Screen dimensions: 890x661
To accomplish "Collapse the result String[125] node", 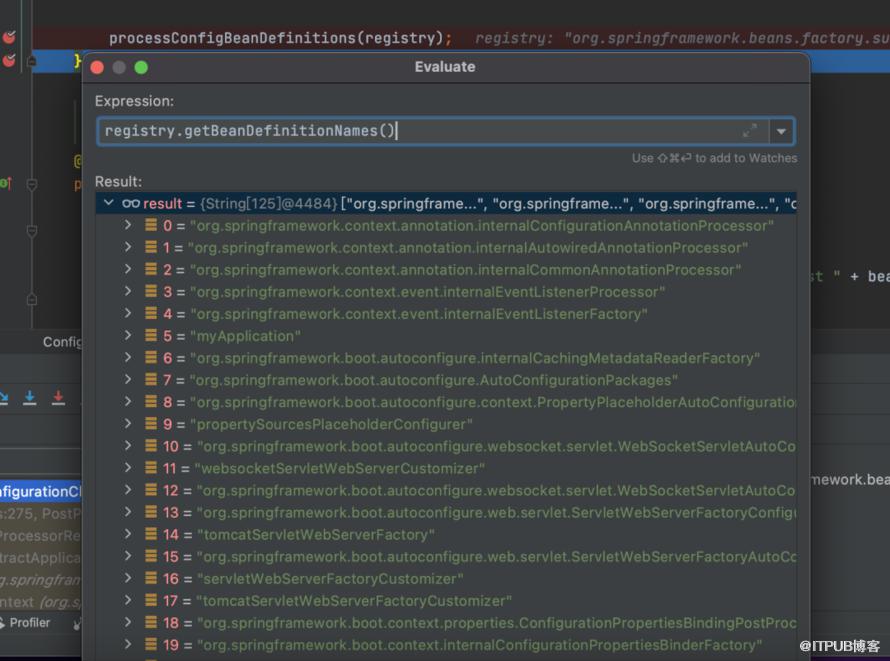I will pyautogui.click(x=108, y=203).
